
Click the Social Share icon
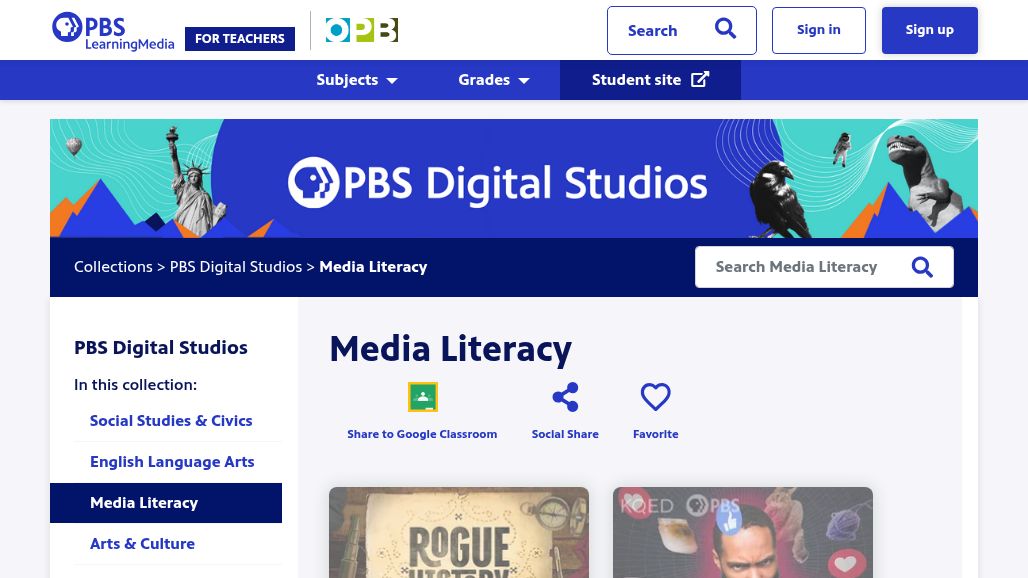point(565,396)
